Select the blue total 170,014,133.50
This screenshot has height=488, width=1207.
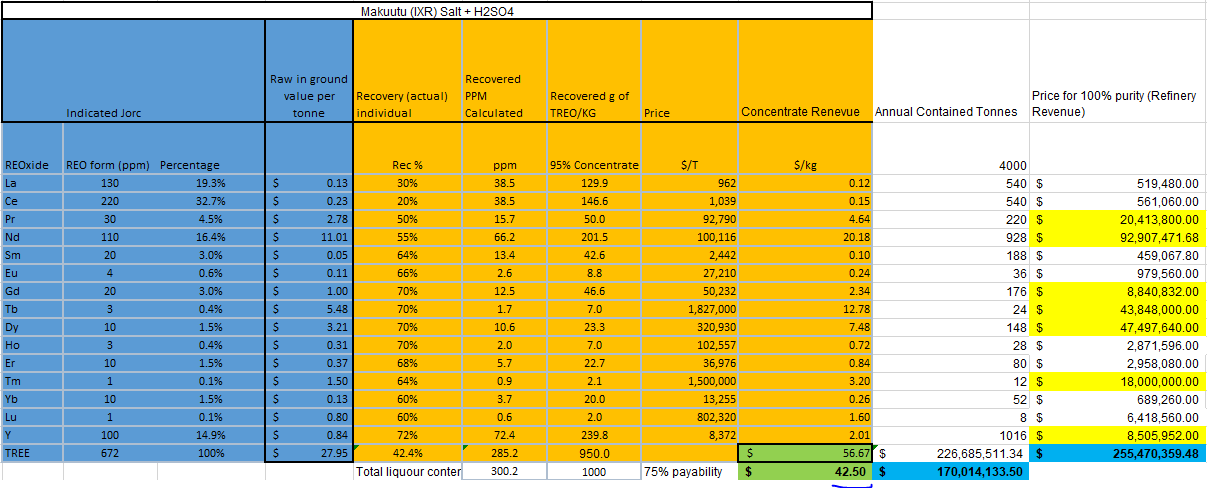pyautogui.click(x=950, y=472)
